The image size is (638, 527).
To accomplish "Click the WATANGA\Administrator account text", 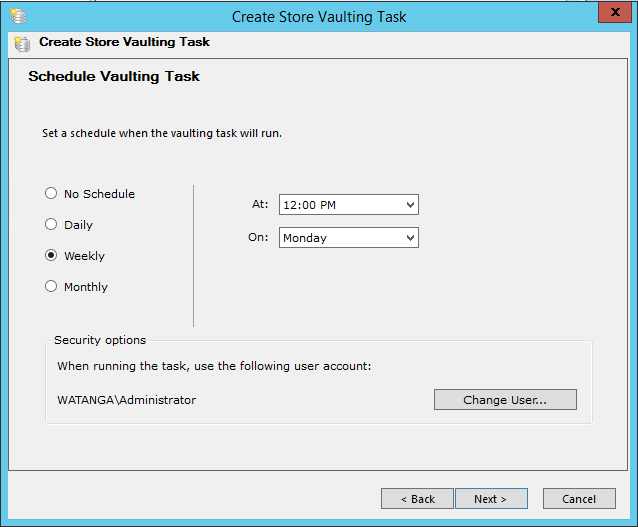I will [x=127, y=400].
